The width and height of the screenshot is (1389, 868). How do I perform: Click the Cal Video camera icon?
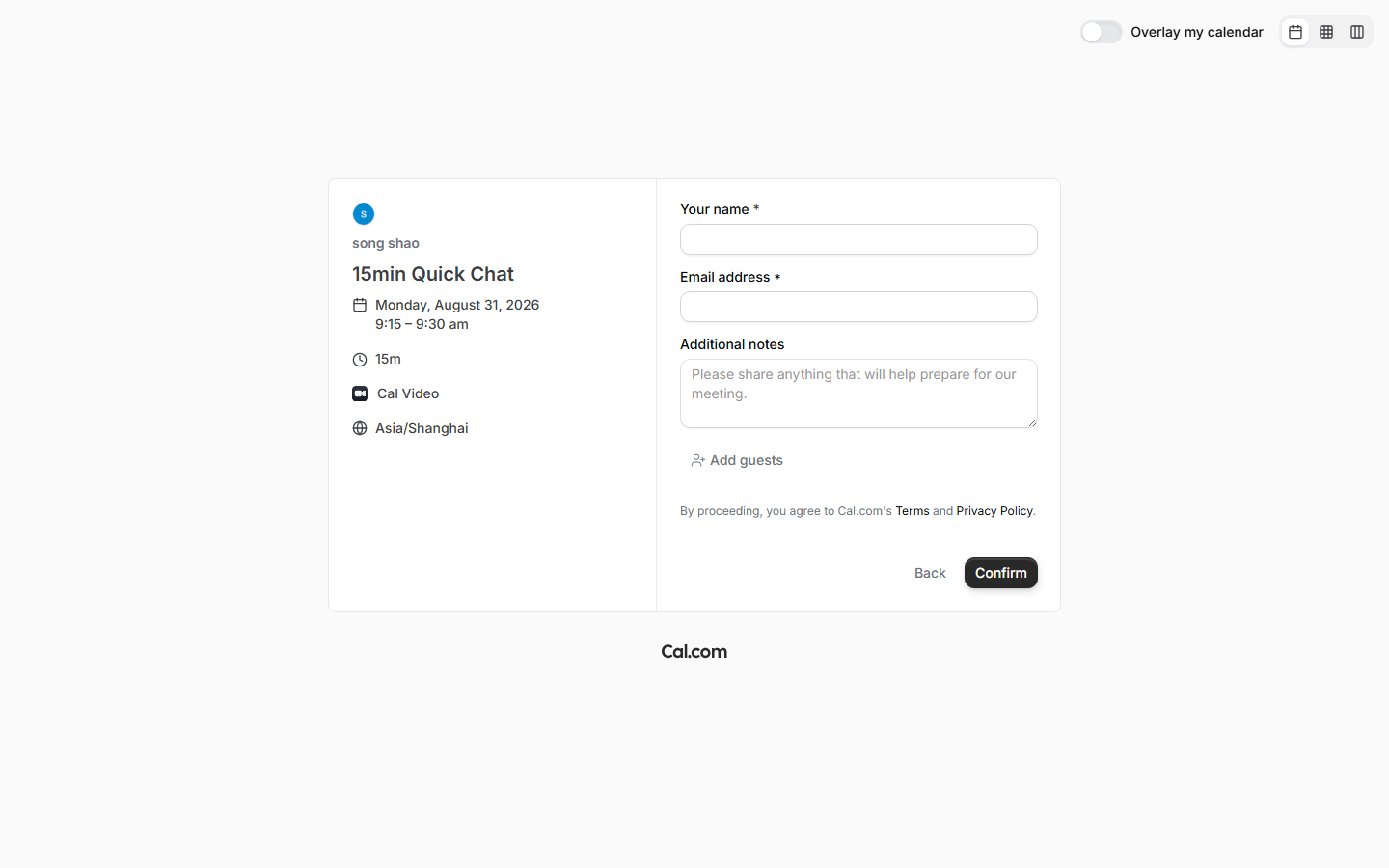point(360,393)
